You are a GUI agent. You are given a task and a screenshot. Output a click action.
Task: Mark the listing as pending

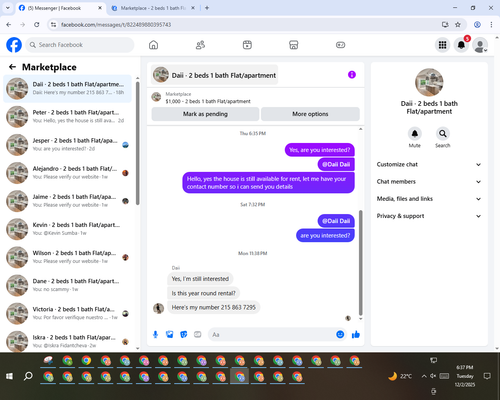point(205,114)
